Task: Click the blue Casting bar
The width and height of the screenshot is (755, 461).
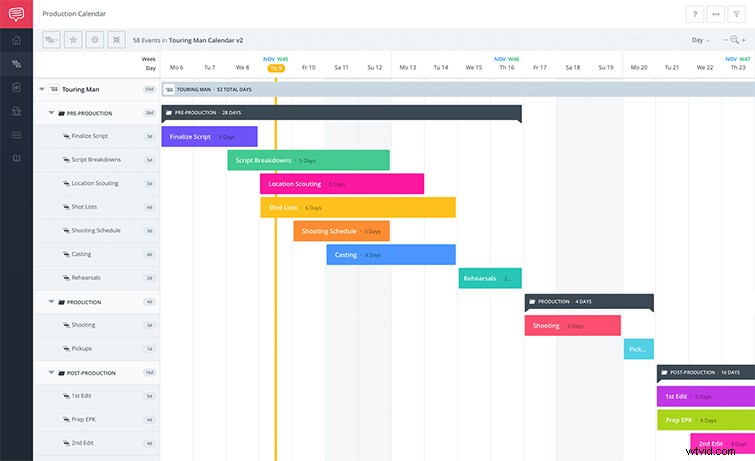Action: pos(391,254)
